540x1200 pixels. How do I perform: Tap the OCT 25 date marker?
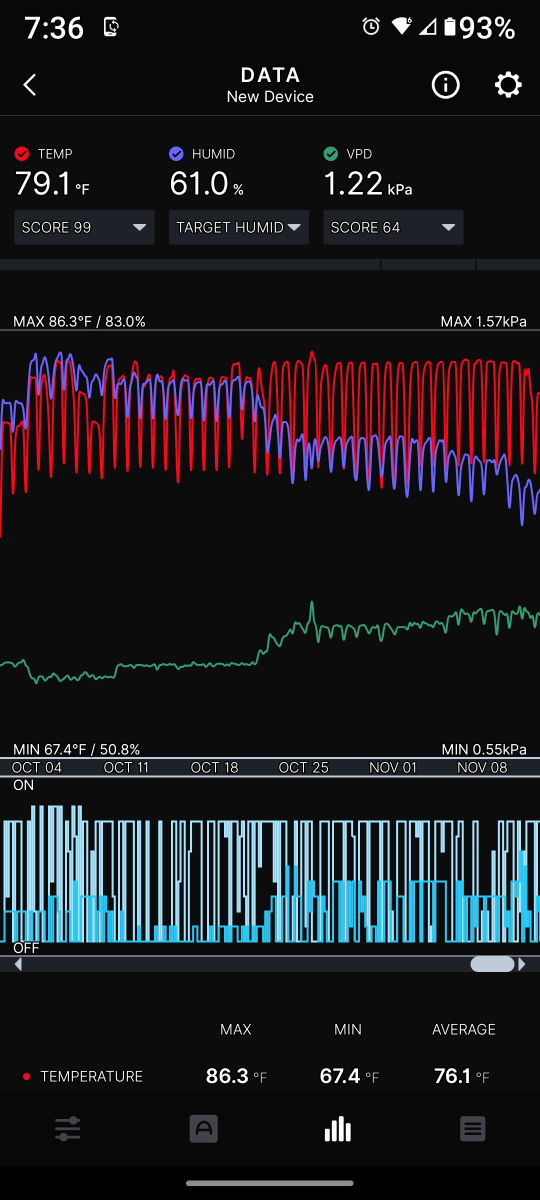click(304, 768)
